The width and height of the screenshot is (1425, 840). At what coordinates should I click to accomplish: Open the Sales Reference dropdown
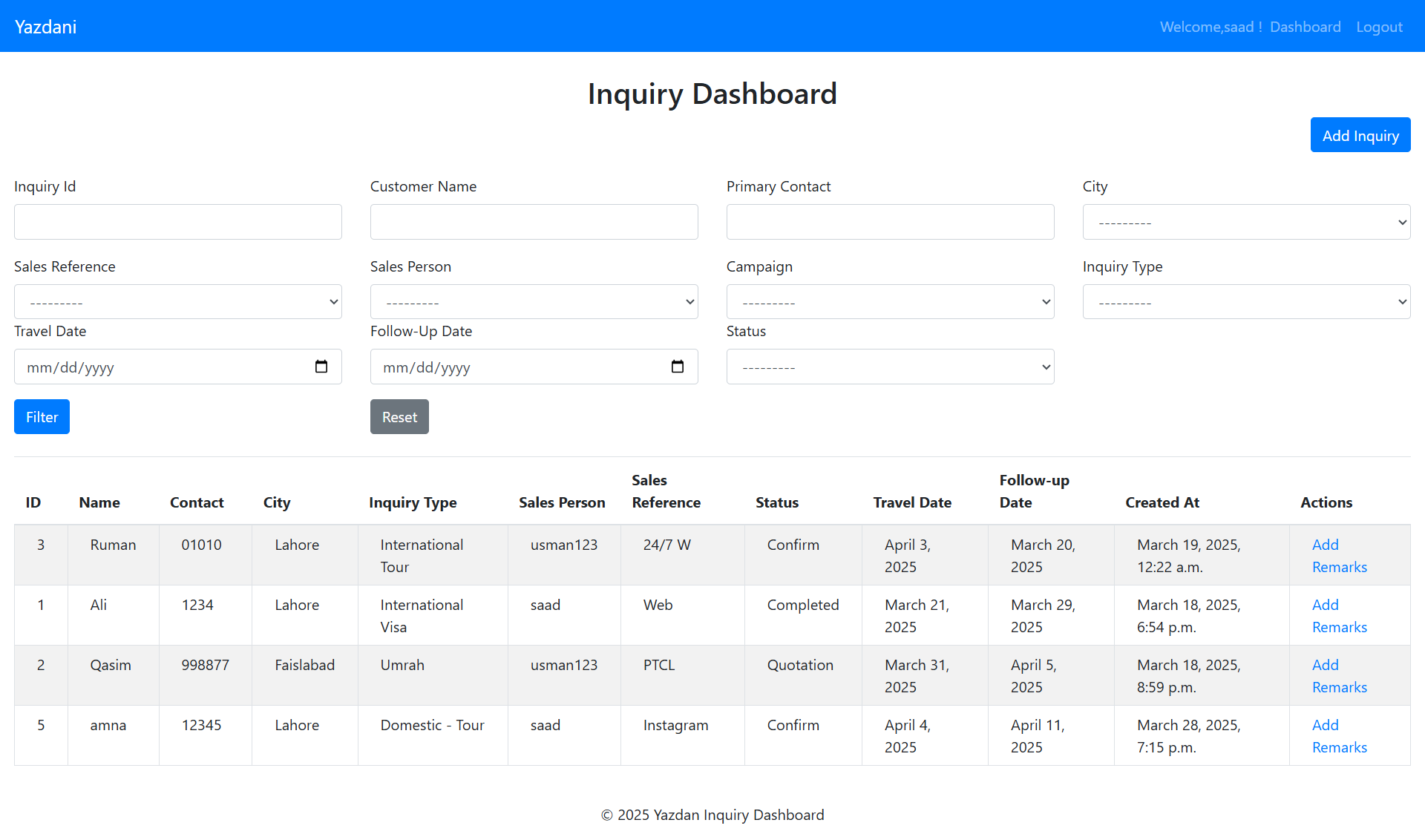point(178,302)
